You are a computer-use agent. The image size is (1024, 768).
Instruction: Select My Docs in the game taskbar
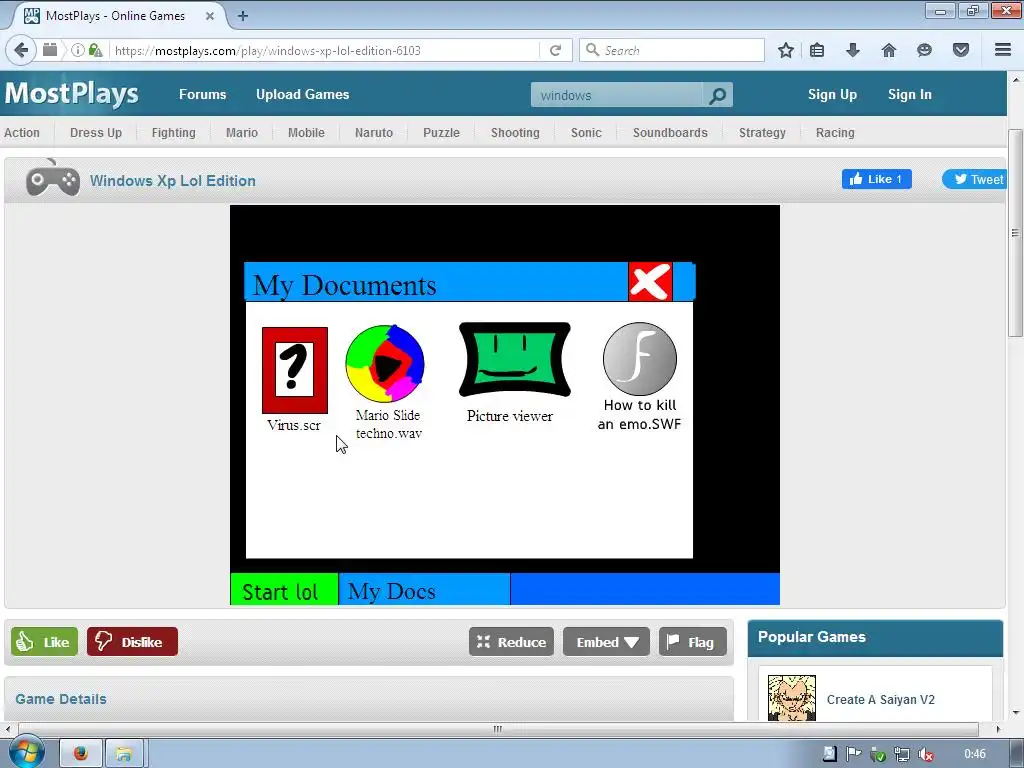point(424,590)
